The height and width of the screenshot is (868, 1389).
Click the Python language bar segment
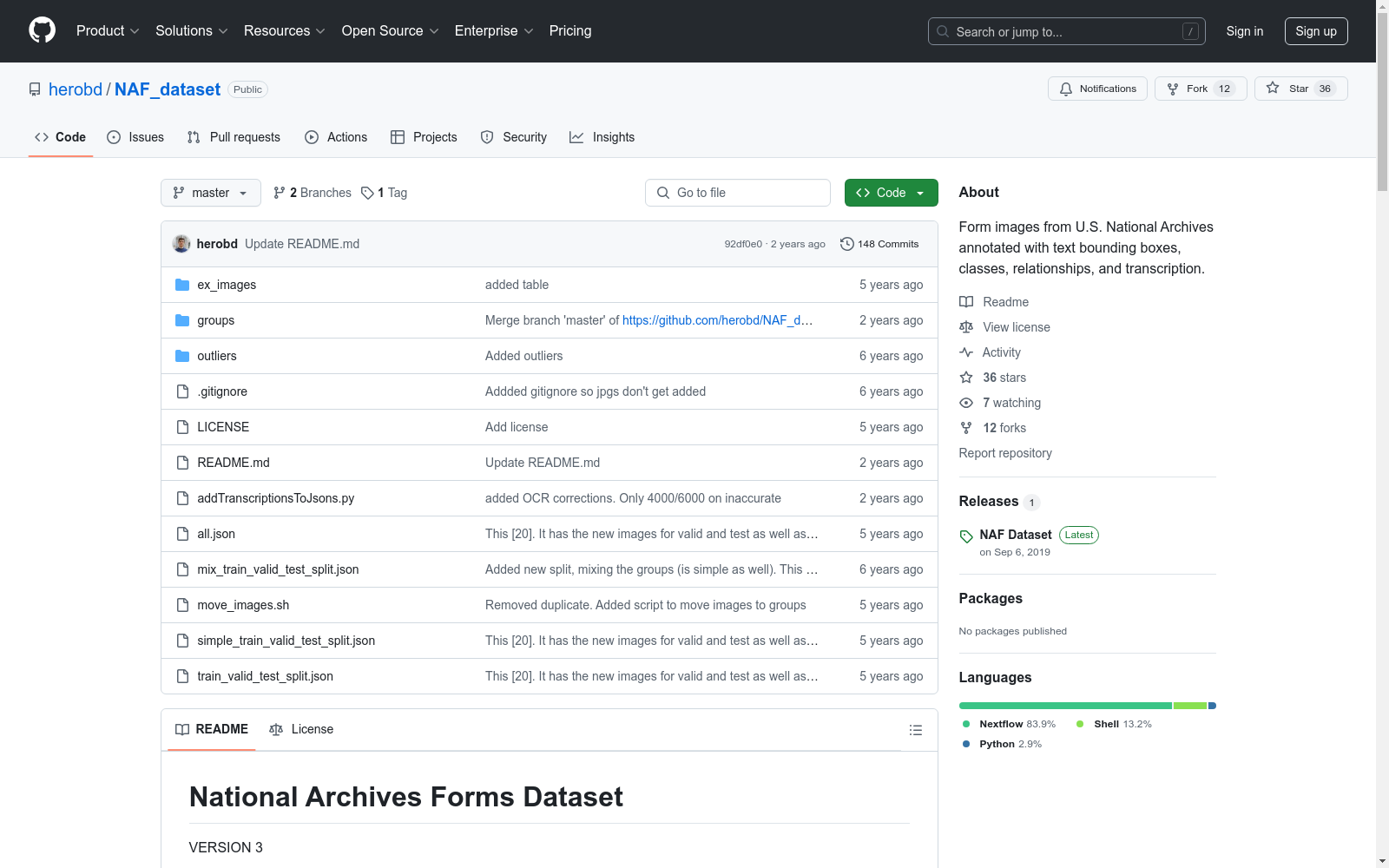(x=1212, y=706)
